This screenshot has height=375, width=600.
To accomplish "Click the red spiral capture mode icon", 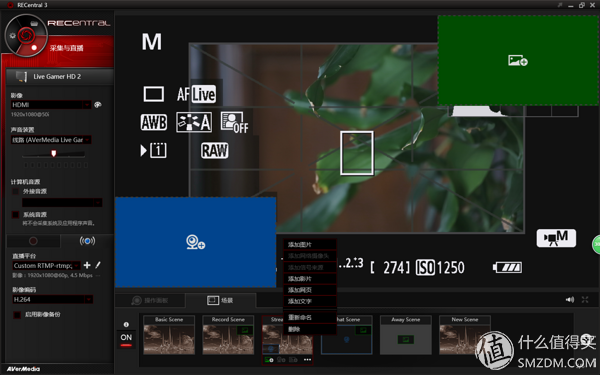I will tap(26, 36).
